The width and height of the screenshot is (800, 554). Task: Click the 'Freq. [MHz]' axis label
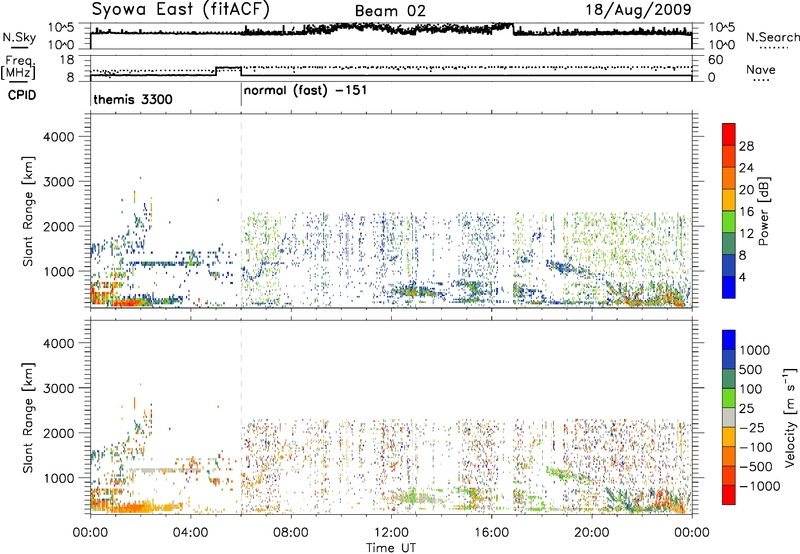point(19,67)
